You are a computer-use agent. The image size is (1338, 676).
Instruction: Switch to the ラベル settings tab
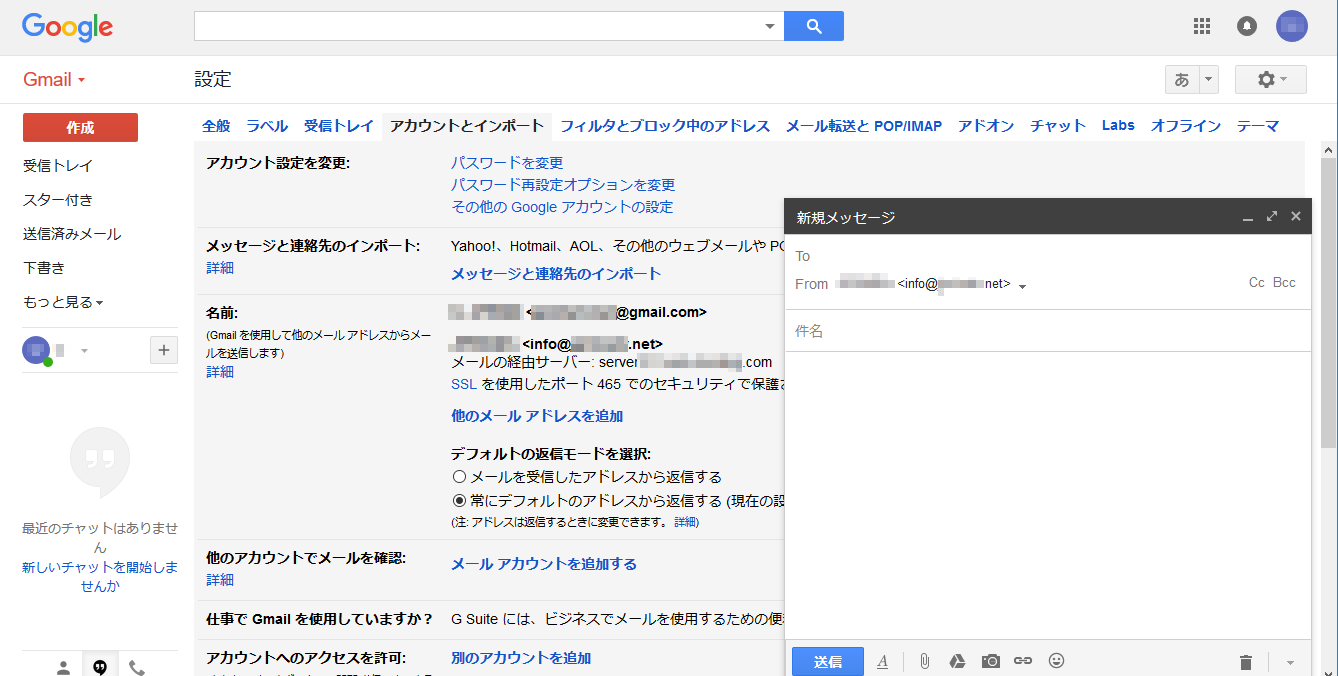point(267,126)
